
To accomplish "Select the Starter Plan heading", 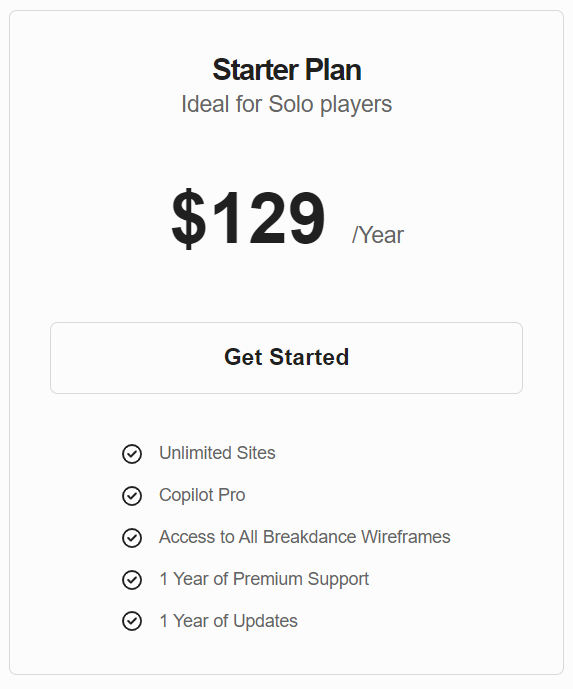I will [286, 70].
